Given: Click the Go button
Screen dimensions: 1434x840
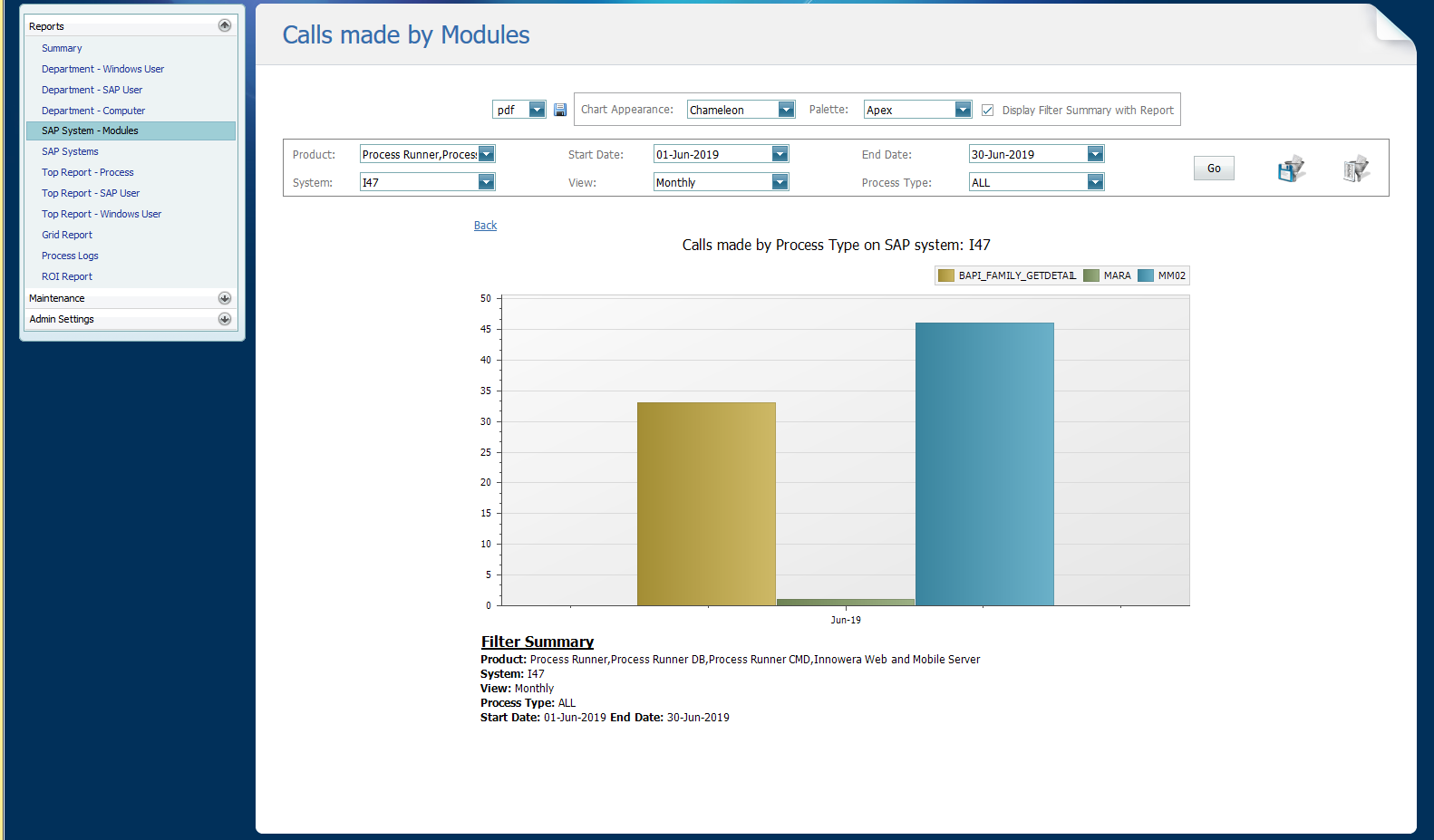Looking at the screenshot, I should [1214, 168].
